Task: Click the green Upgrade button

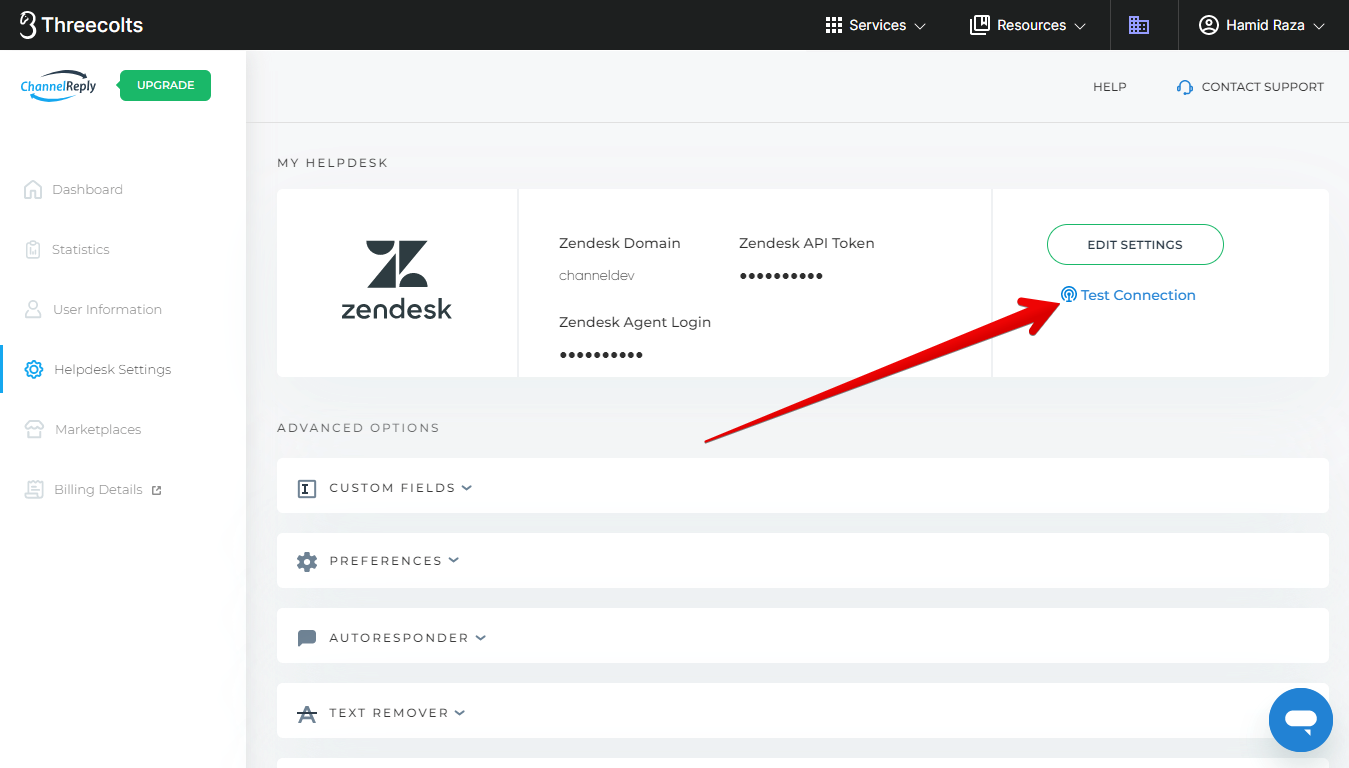Action: pyautogui.click(x=165, y=85)
